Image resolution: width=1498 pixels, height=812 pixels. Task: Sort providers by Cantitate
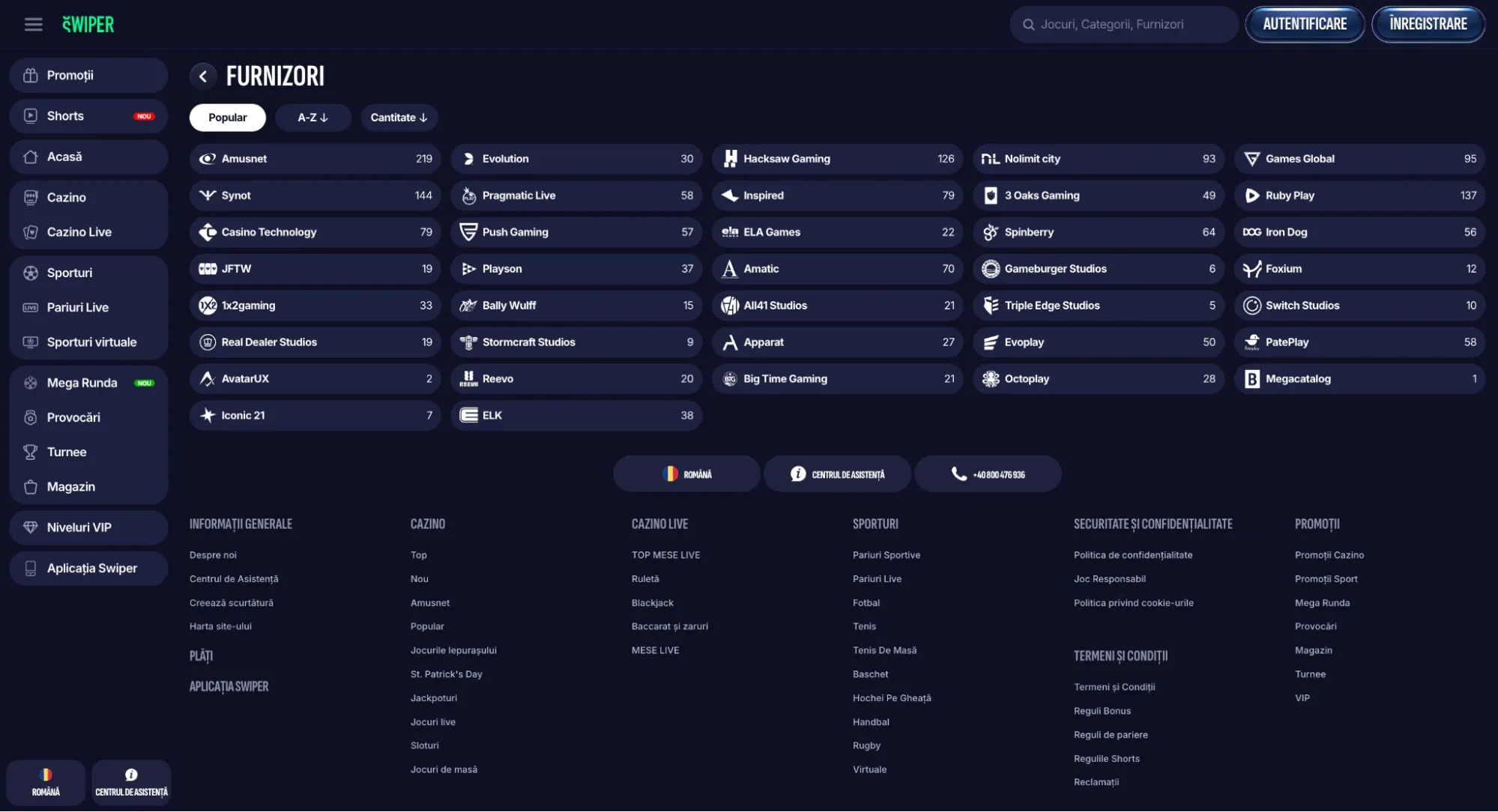point(399,118)
